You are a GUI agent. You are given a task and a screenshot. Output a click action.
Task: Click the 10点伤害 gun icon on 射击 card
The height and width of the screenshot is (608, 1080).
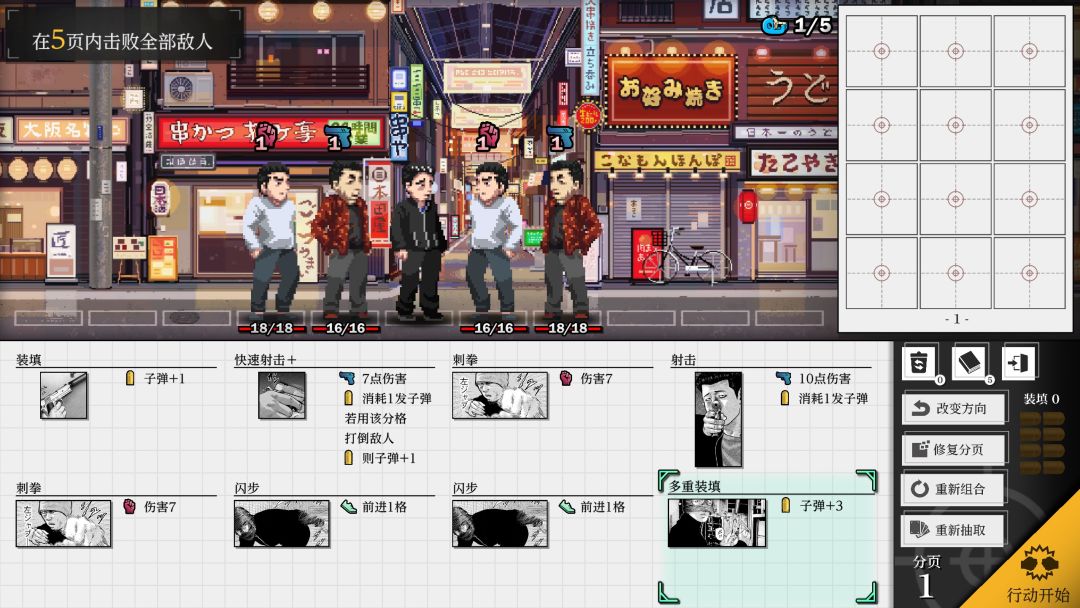[x=783, y=378]
